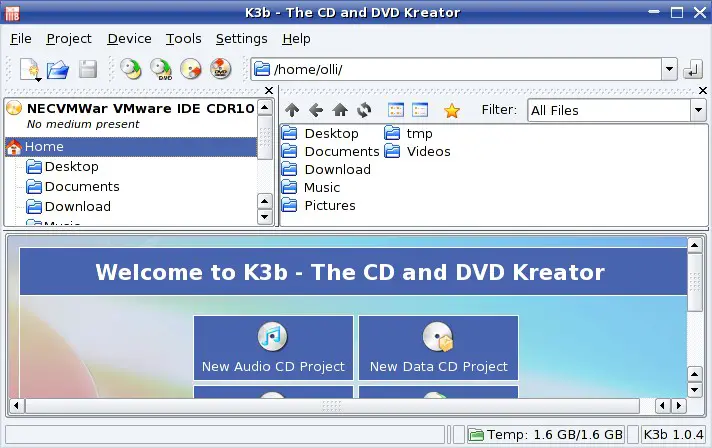Open the File menu

coord(21,39)
